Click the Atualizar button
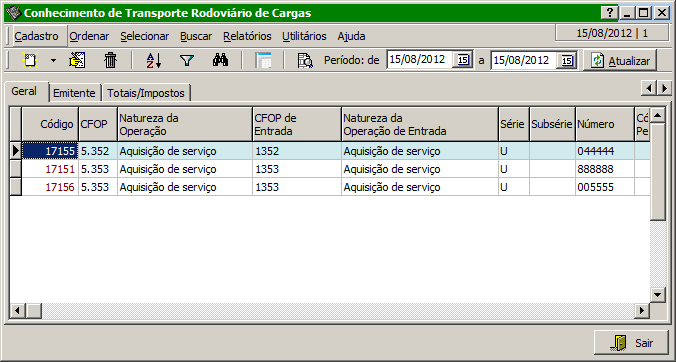The image size is (676, 362). (620, 61)
